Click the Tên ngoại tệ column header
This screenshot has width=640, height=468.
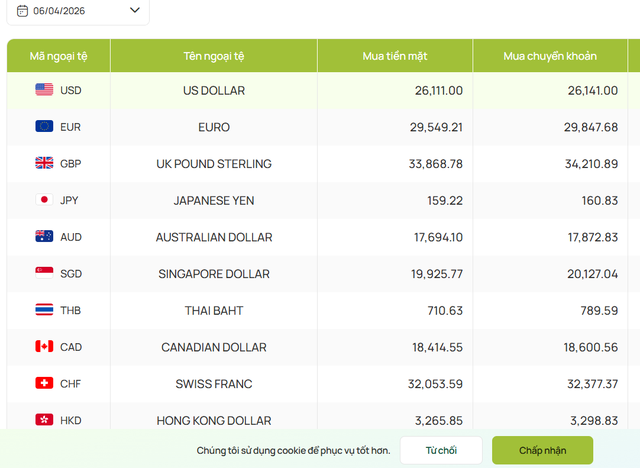pyautogui.click(x=213, y=56)
